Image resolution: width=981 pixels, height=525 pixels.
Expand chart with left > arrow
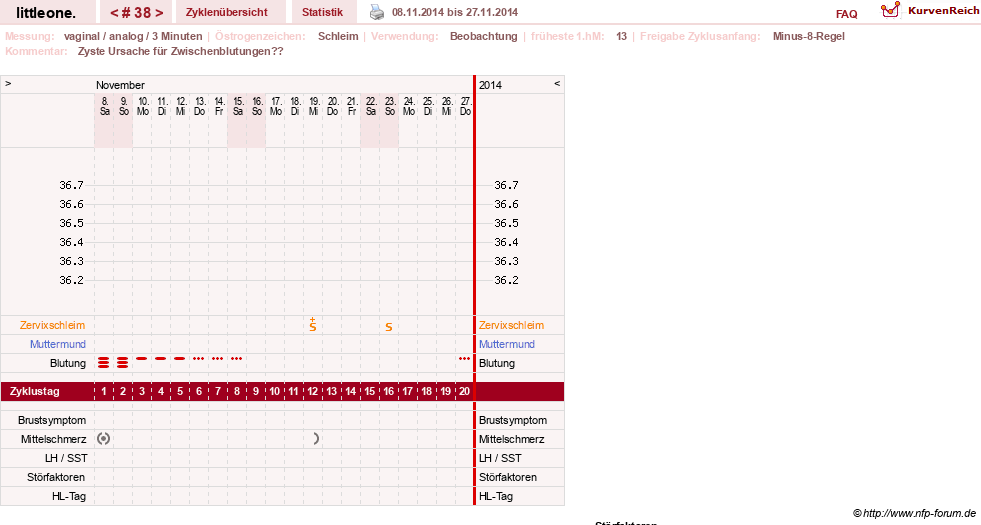point(8,83)
